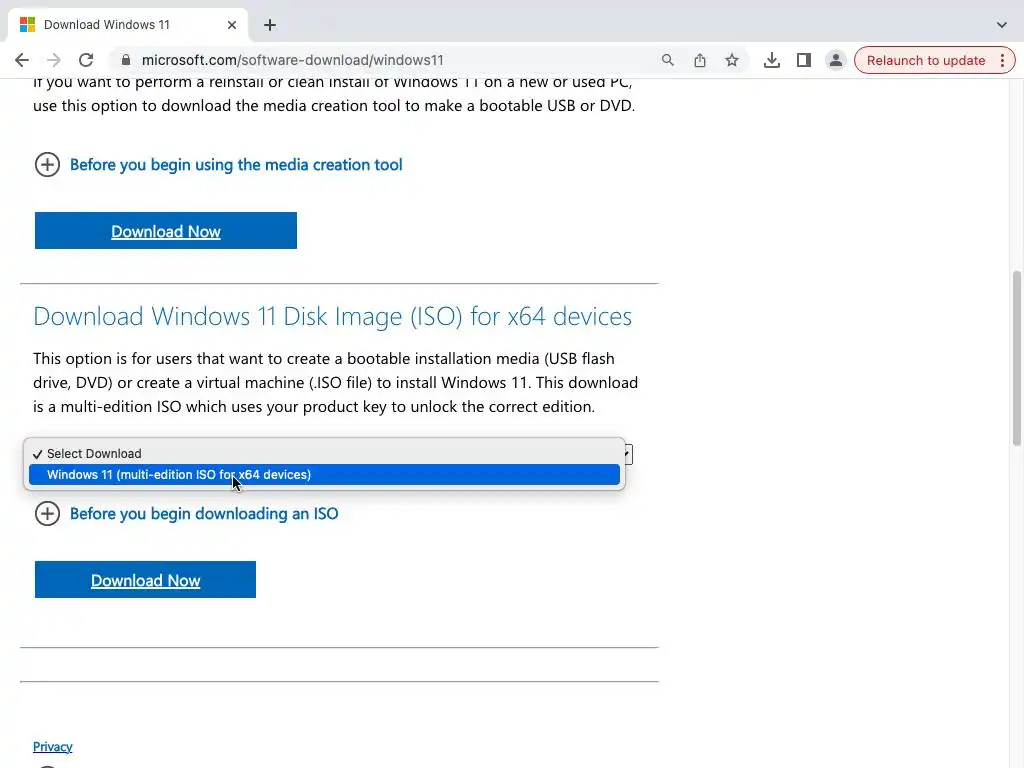Image resolution: width=1024 pixels, height=768 pixels.
Task: Close the Download Windows 11 tab
Action: 232,25
